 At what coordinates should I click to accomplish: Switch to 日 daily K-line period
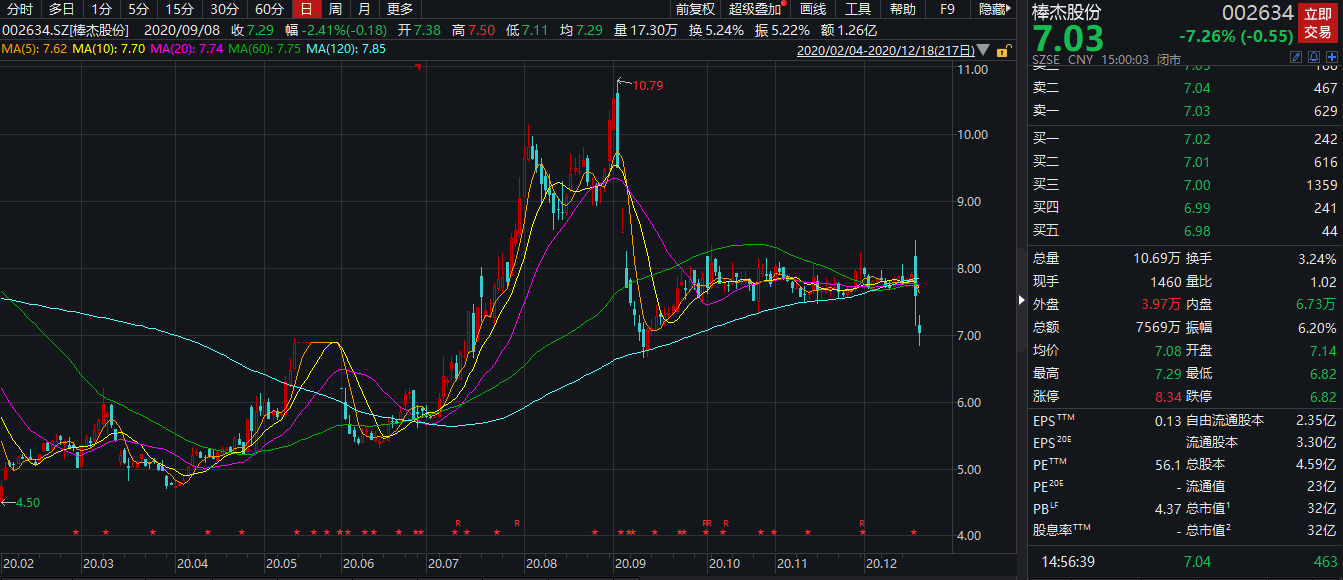tap(307, 9)
